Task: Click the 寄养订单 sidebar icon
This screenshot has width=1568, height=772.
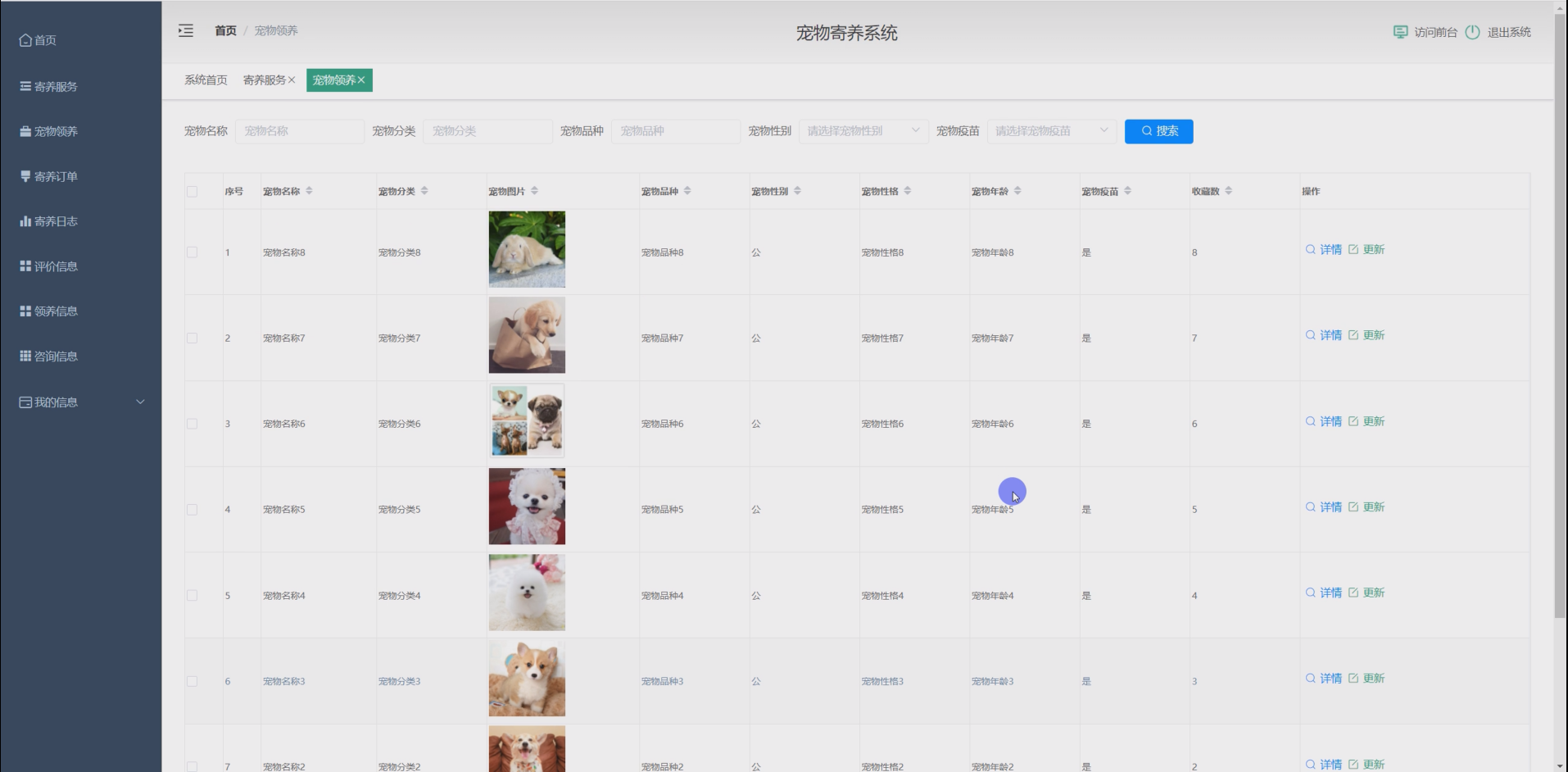Action: [25, 176]
